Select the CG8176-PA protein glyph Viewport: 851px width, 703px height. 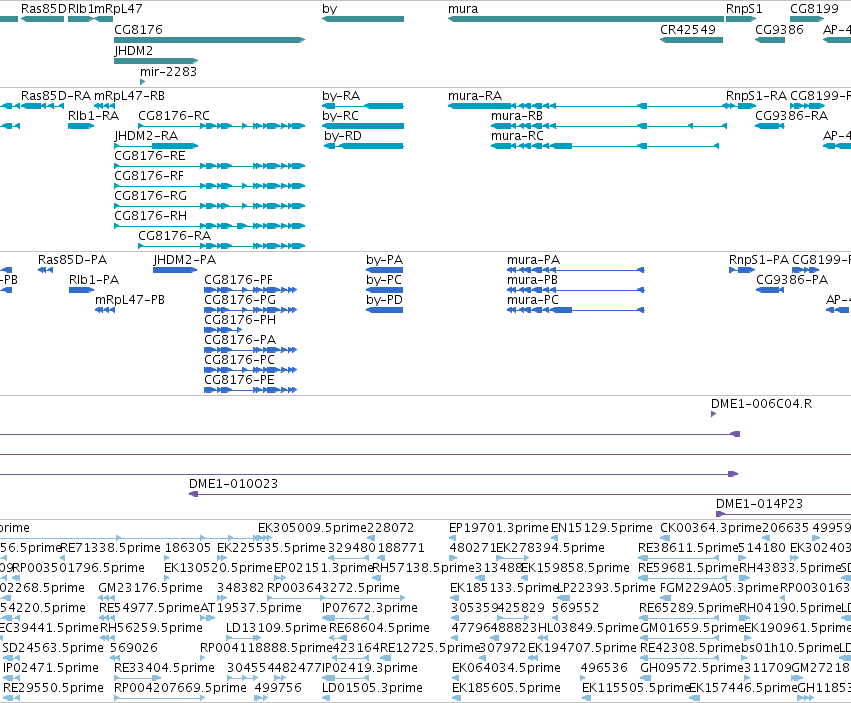pos(250,350)
